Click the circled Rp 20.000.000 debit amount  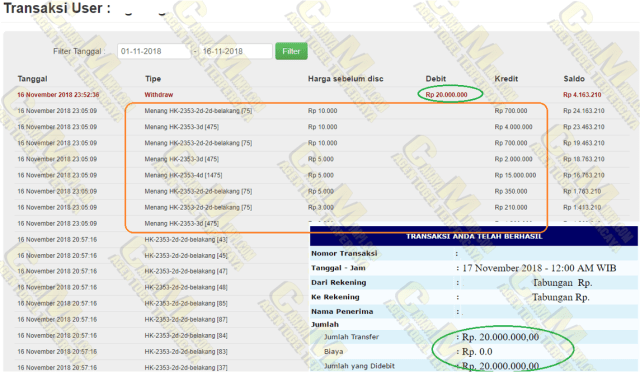click(x=446, y=95)
